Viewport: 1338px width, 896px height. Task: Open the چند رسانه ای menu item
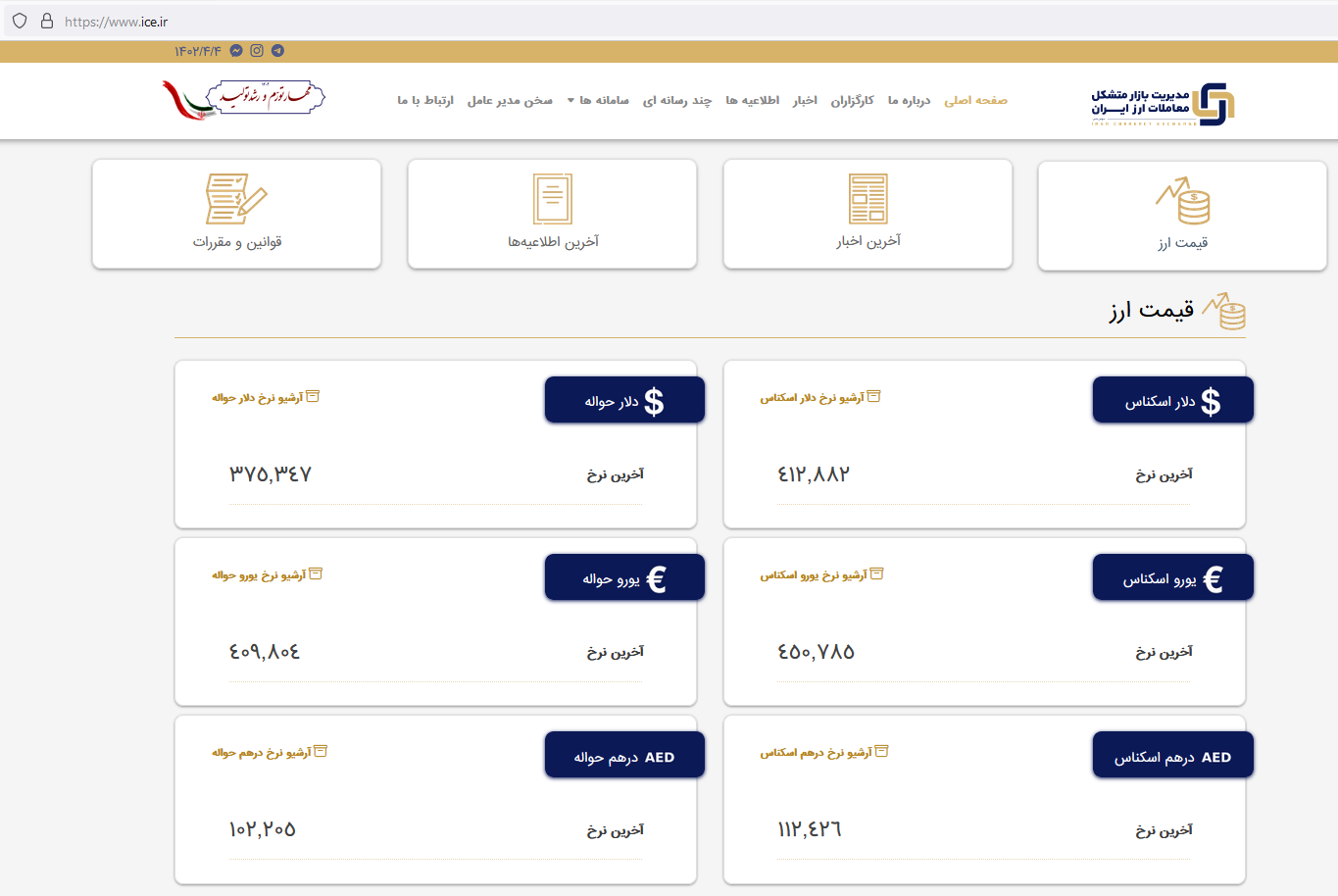coord(676,100)
